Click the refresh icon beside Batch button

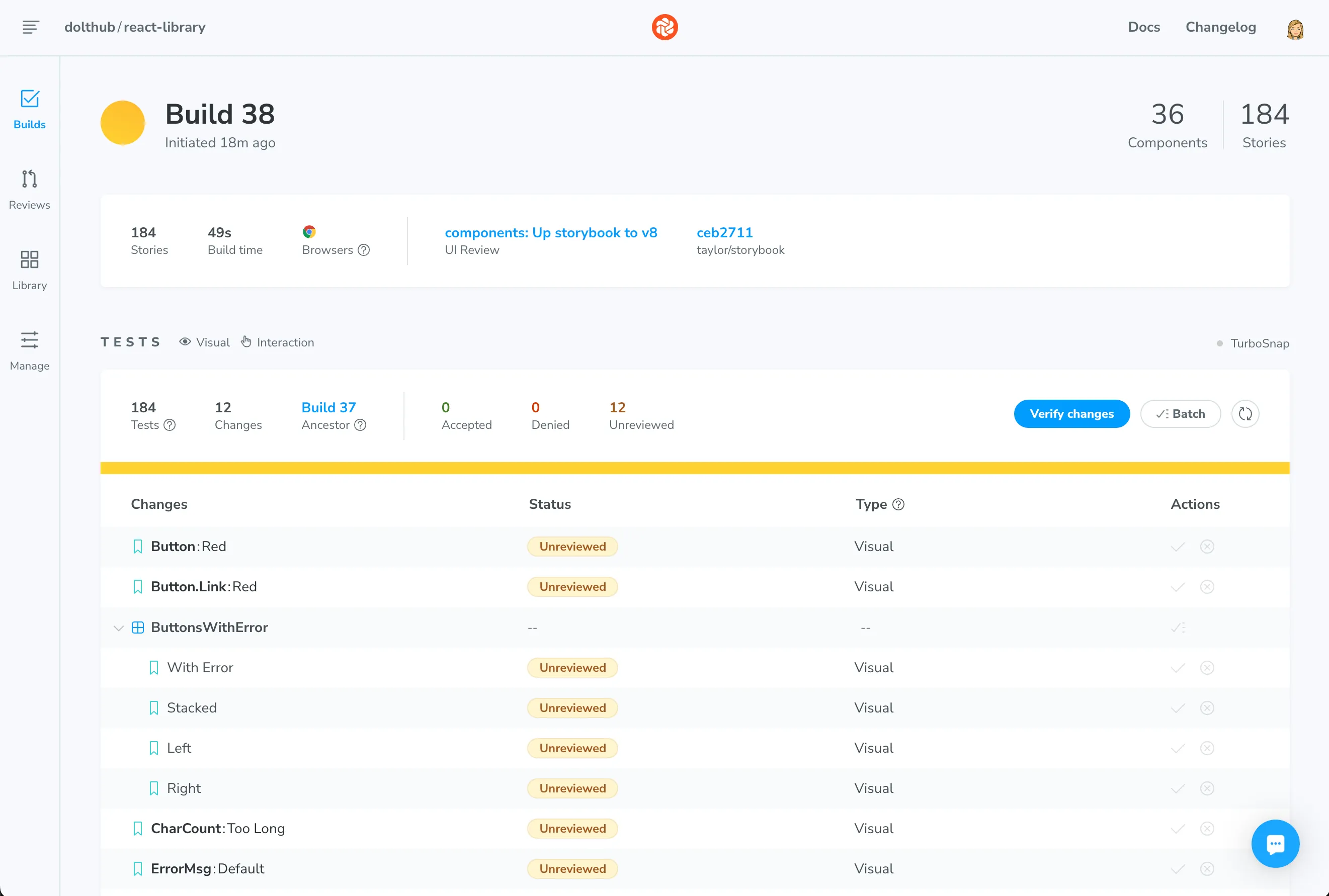1245,413
